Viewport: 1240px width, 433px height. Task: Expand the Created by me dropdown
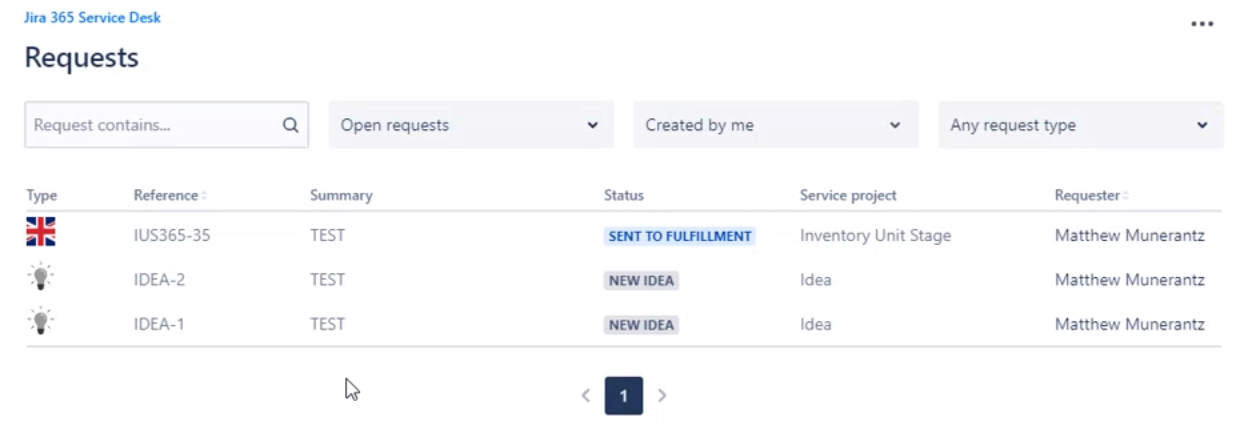(x=776, y=125)
